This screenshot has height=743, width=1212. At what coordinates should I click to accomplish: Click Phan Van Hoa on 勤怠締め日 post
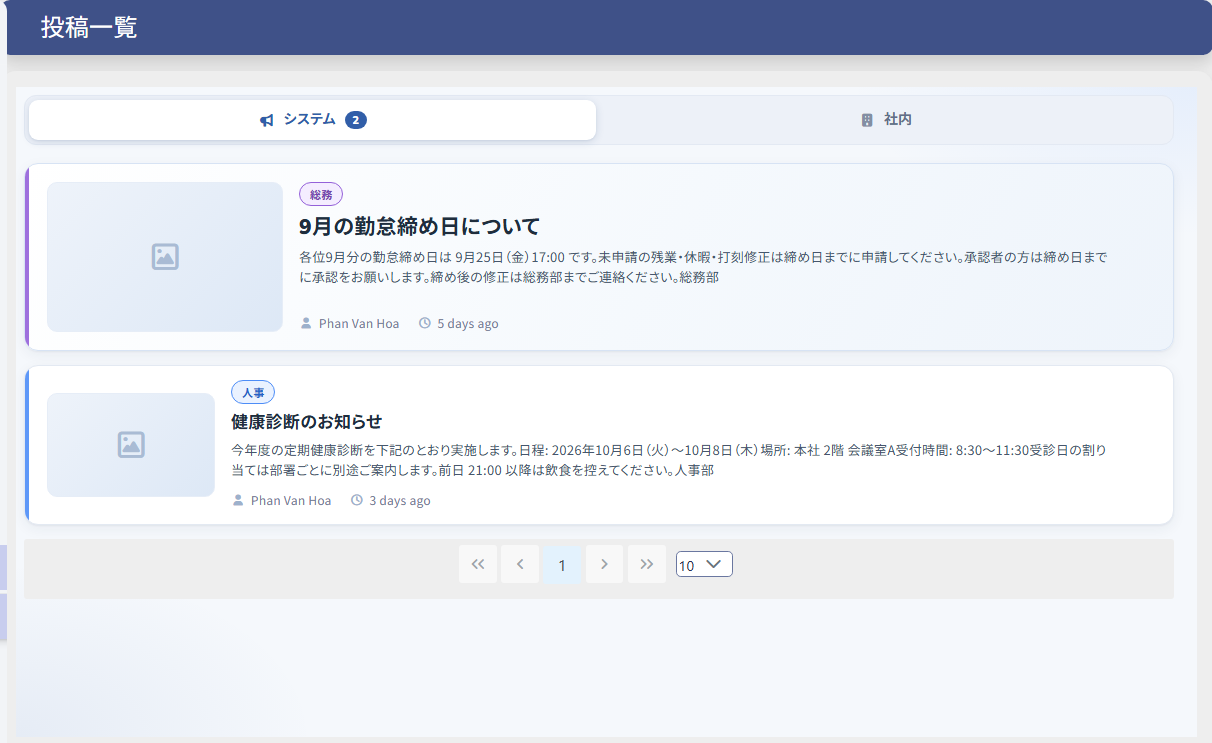pos(359,323)
